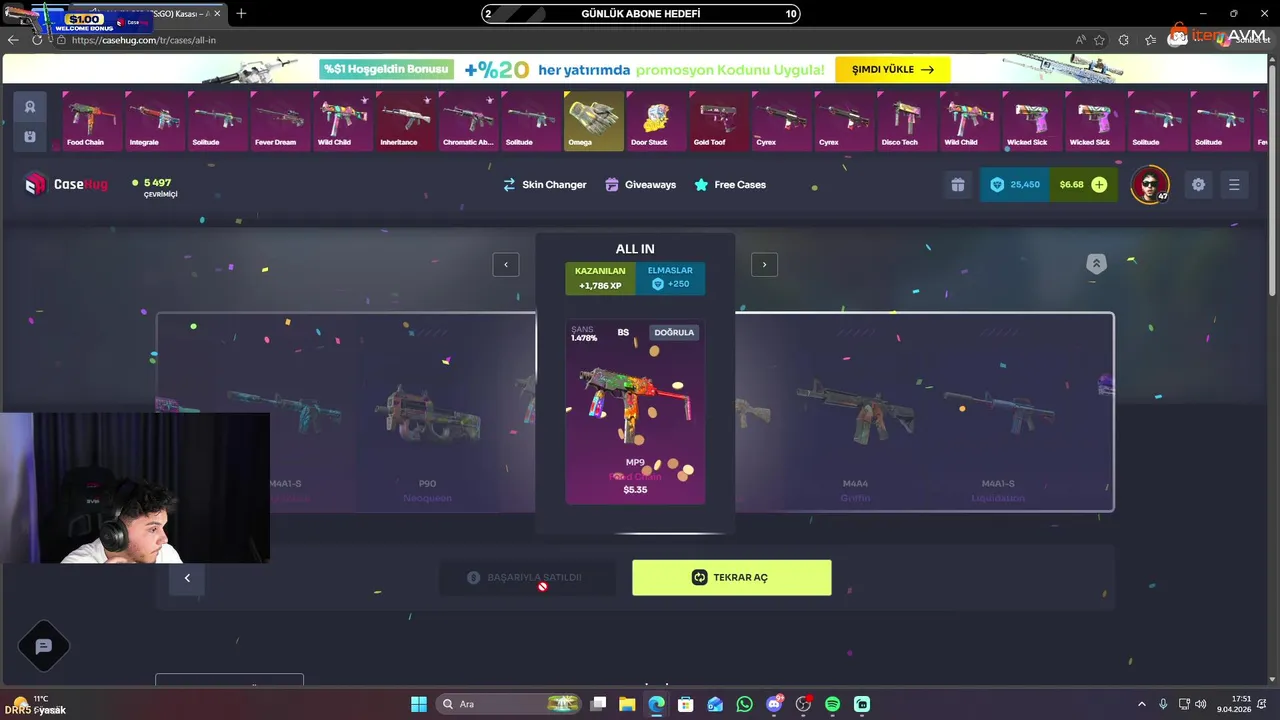The height and width of the screenshot is (720, 1280).
Task: Click the diamond balance 25,450
Action: pos(1014,185)
